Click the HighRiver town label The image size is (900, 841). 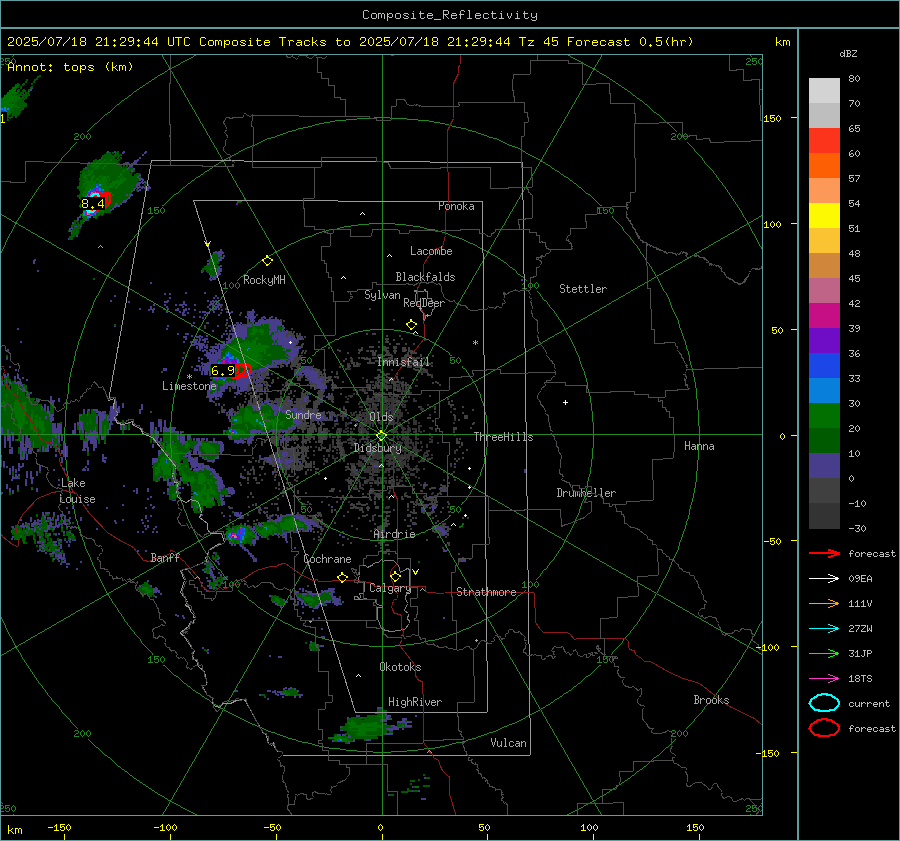point(415,702)
